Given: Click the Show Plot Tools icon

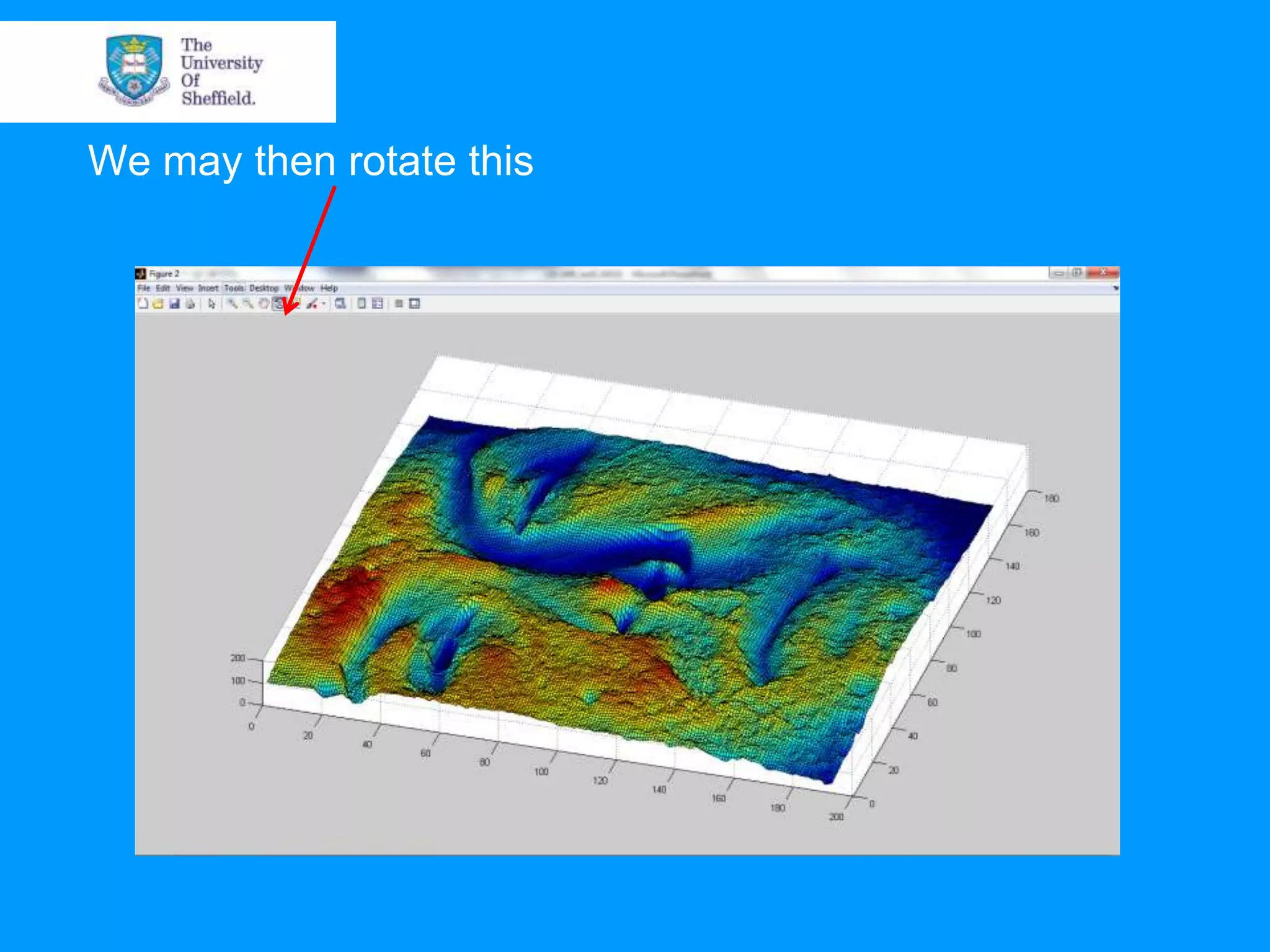Looking at the screenshot, I should 415,303.
